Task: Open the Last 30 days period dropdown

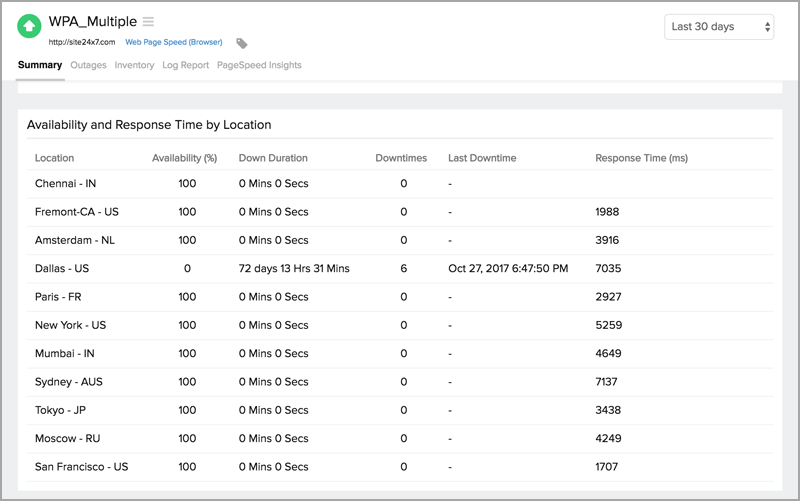Action: coord(718,27)
